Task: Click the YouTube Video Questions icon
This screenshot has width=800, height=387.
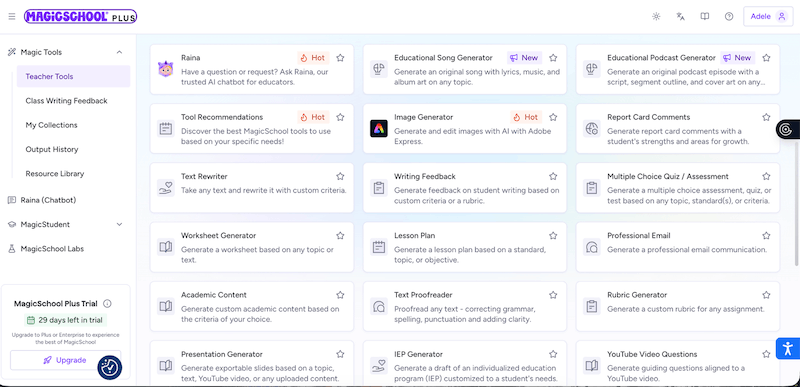Action: pyautogui.click(x=591, y=366)
